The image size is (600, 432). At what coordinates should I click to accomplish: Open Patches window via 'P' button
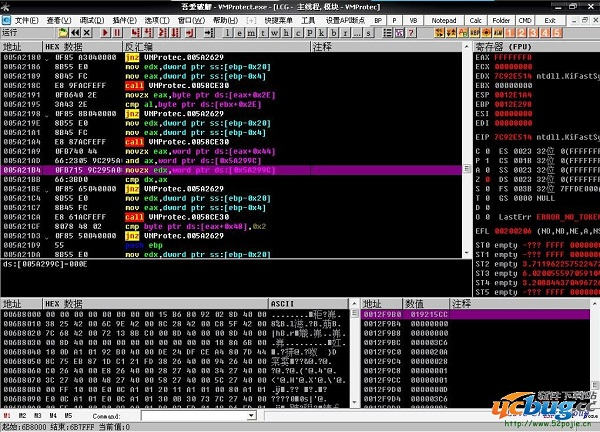click(x=310, y=33)
